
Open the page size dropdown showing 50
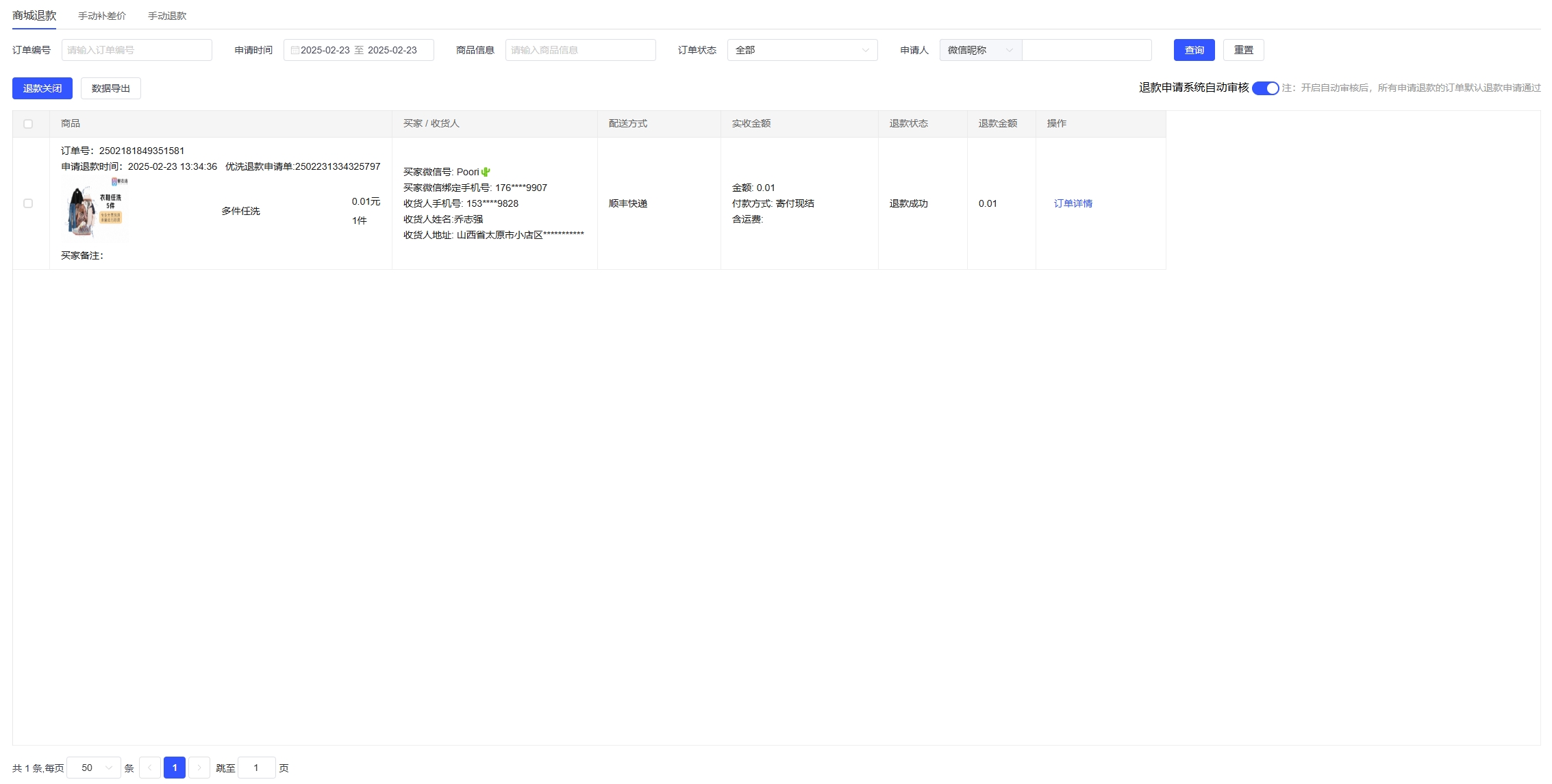tap(94, 768)
